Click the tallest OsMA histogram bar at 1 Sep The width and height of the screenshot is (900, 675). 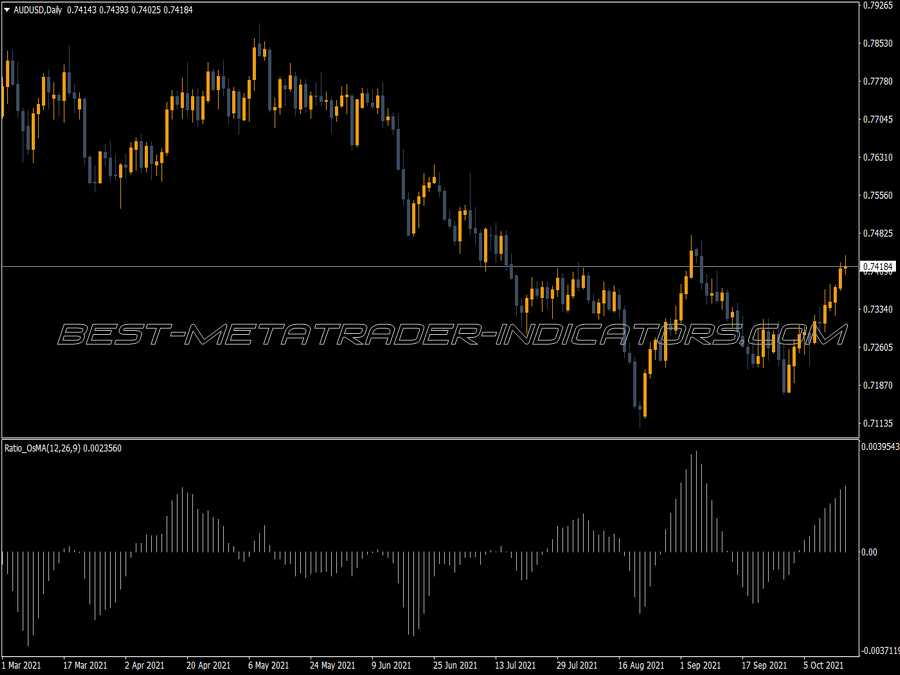click(697, 502)
